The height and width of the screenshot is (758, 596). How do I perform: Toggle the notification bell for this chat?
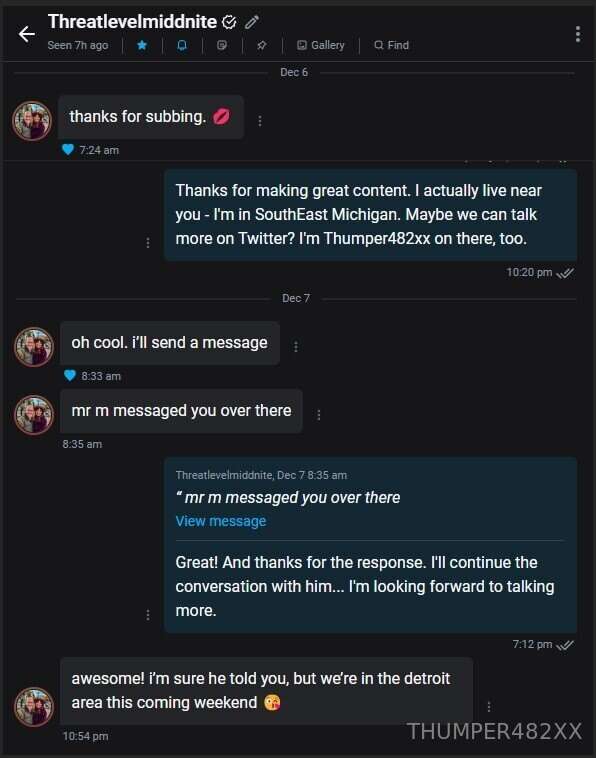(x=182, y=45)
